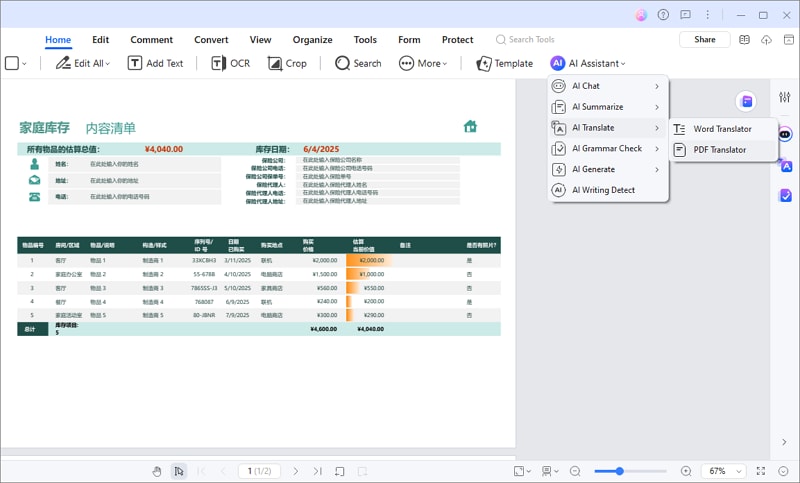Click the Search Tools field

coord(526,39)
